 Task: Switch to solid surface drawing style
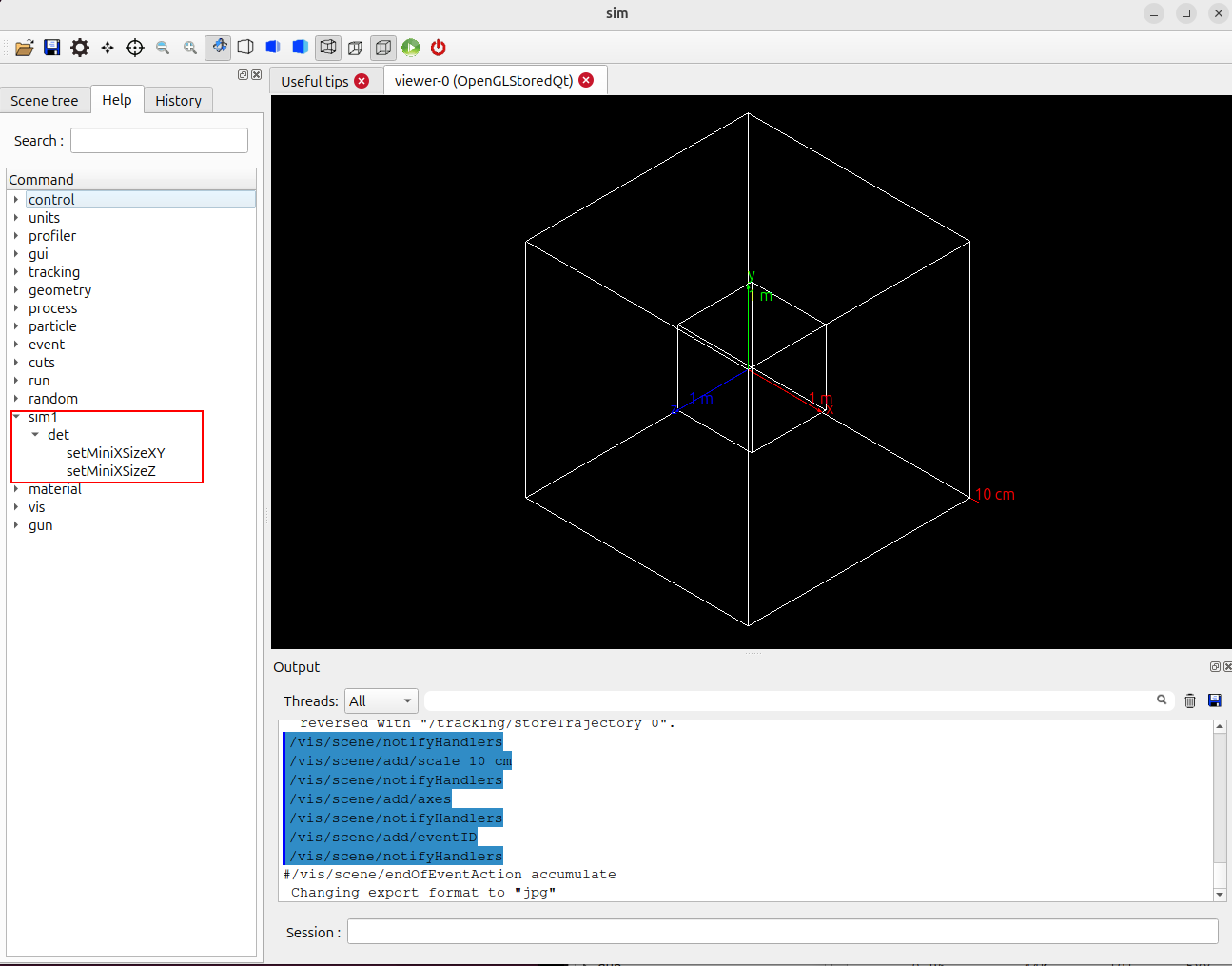point(301,47)
